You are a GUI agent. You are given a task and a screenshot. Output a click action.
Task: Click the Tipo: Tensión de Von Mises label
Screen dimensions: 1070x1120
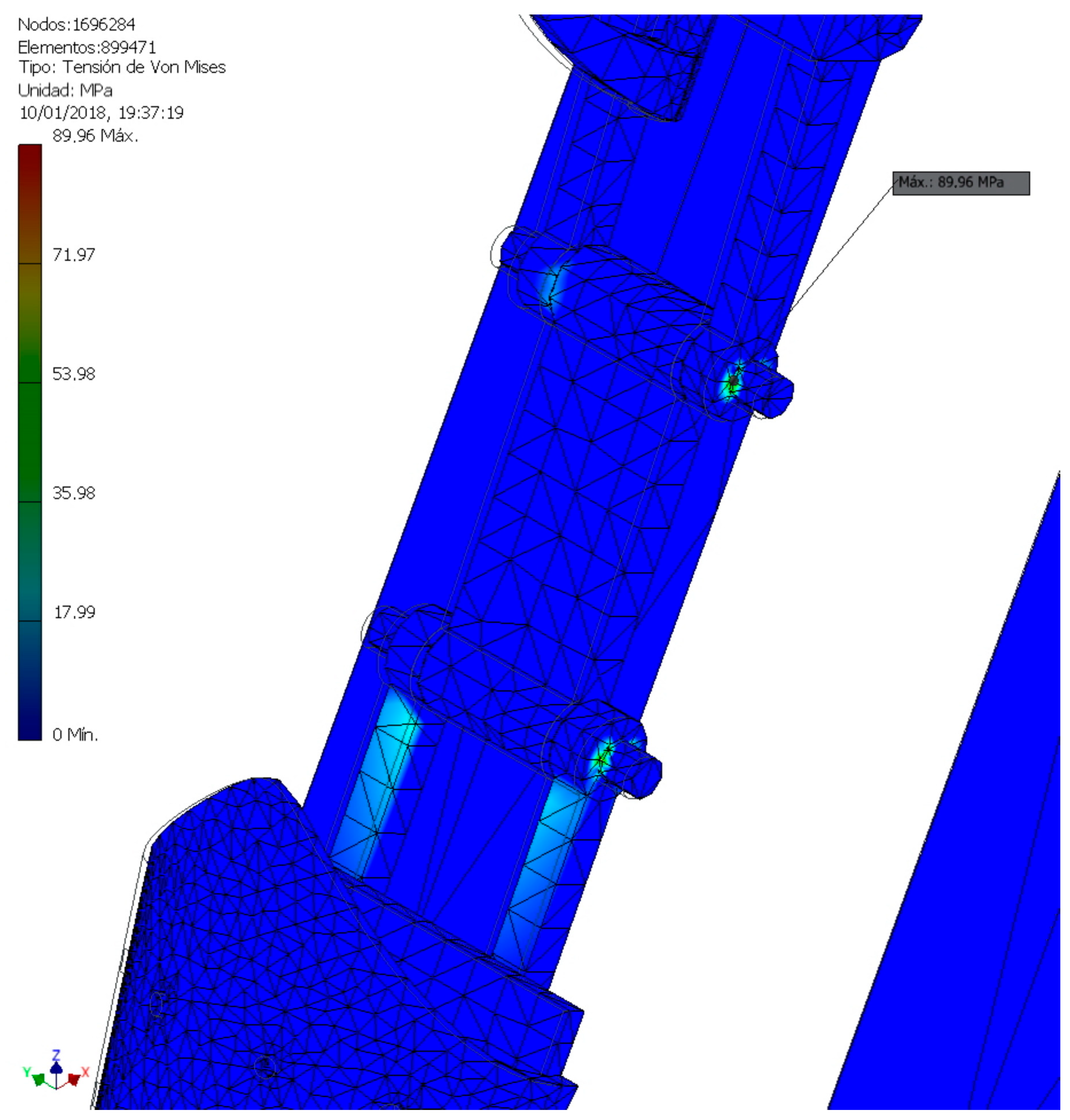123,68
